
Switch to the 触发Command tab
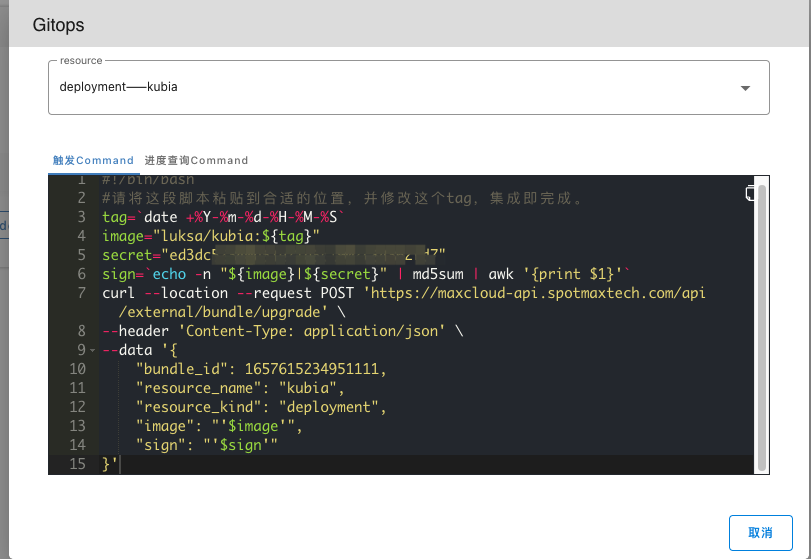click(93, 160)
